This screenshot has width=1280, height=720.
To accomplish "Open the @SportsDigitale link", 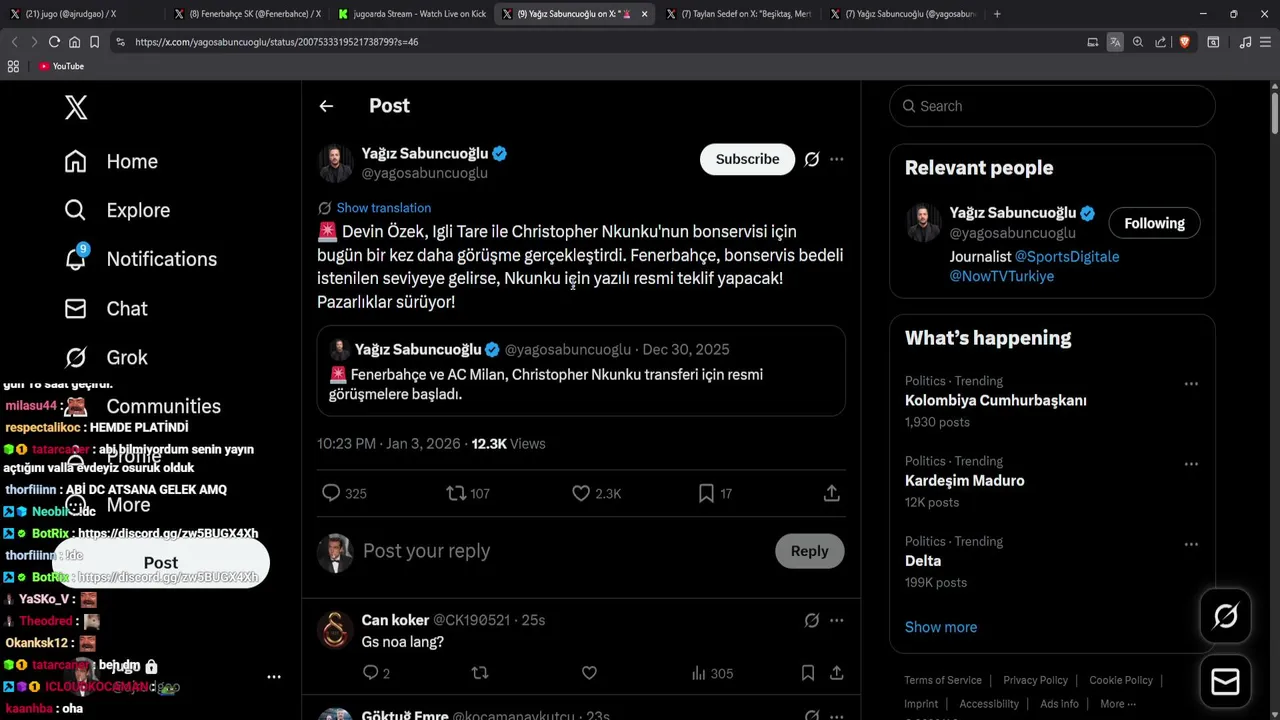I will tap(1067, 256).
